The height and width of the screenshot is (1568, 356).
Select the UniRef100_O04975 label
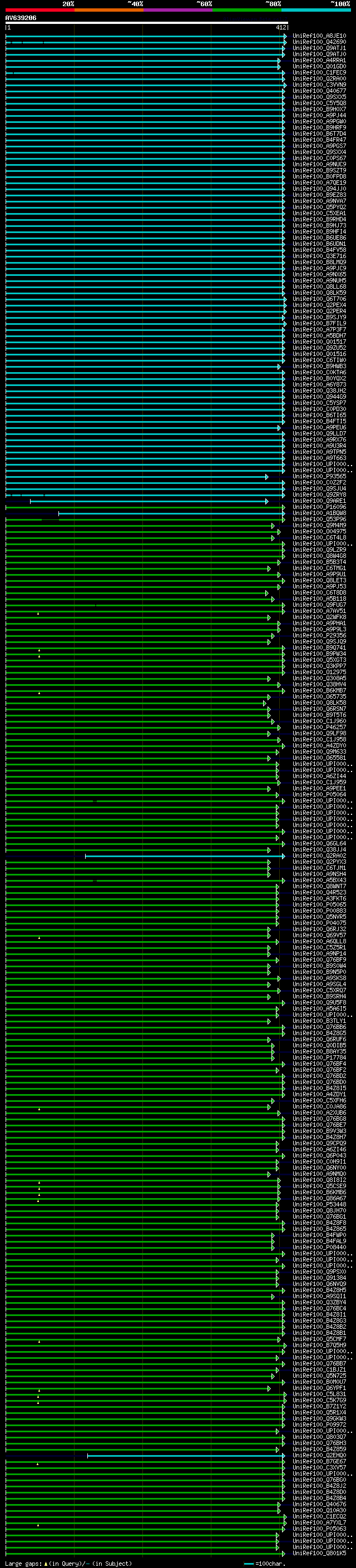[319, 531]
